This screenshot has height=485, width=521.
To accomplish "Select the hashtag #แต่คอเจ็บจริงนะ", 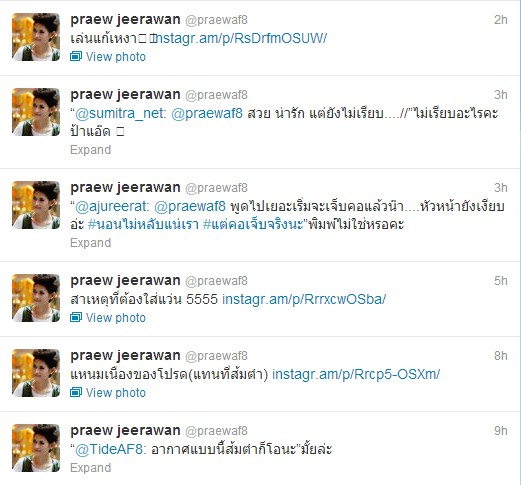I will click(x=253, y=224).
